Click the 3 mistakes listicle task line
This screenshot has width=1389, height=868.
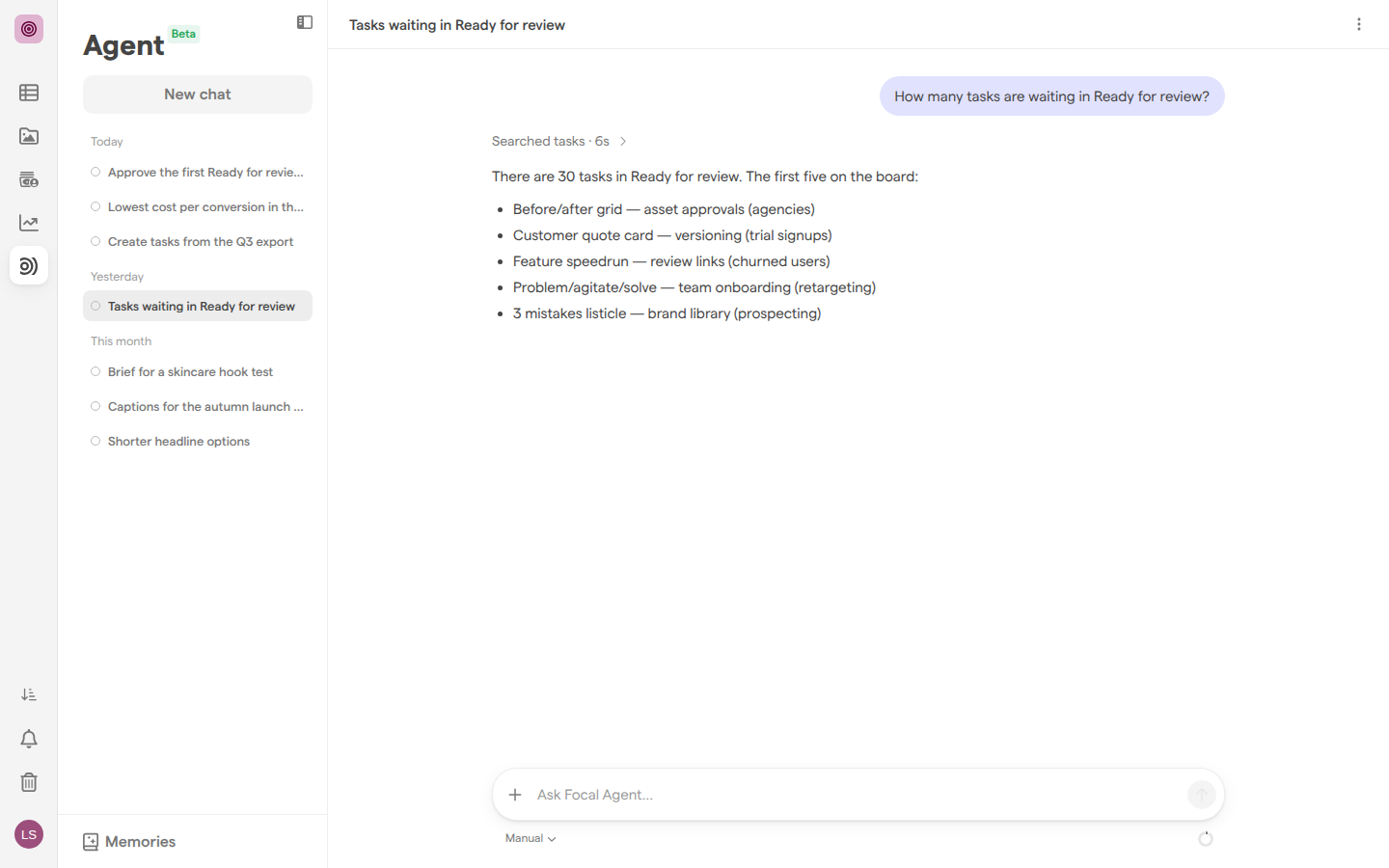(667, 313)
